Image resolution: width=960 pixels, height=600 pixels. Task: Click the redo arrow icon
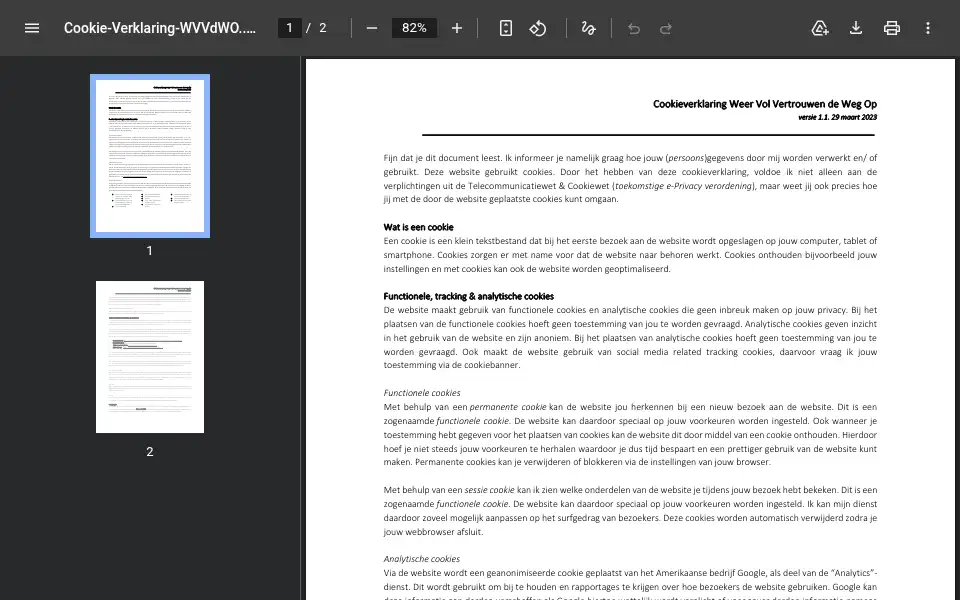tap(666, 28)
